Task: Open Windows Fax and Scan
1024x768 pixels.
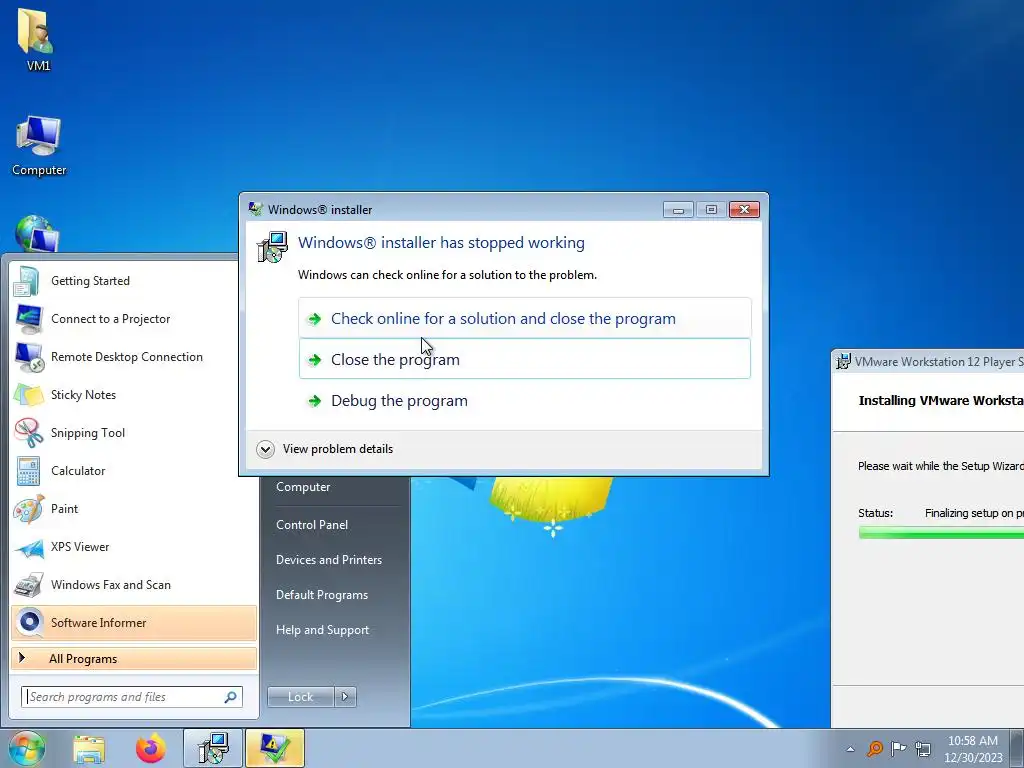Action: [x=133, y=584]
